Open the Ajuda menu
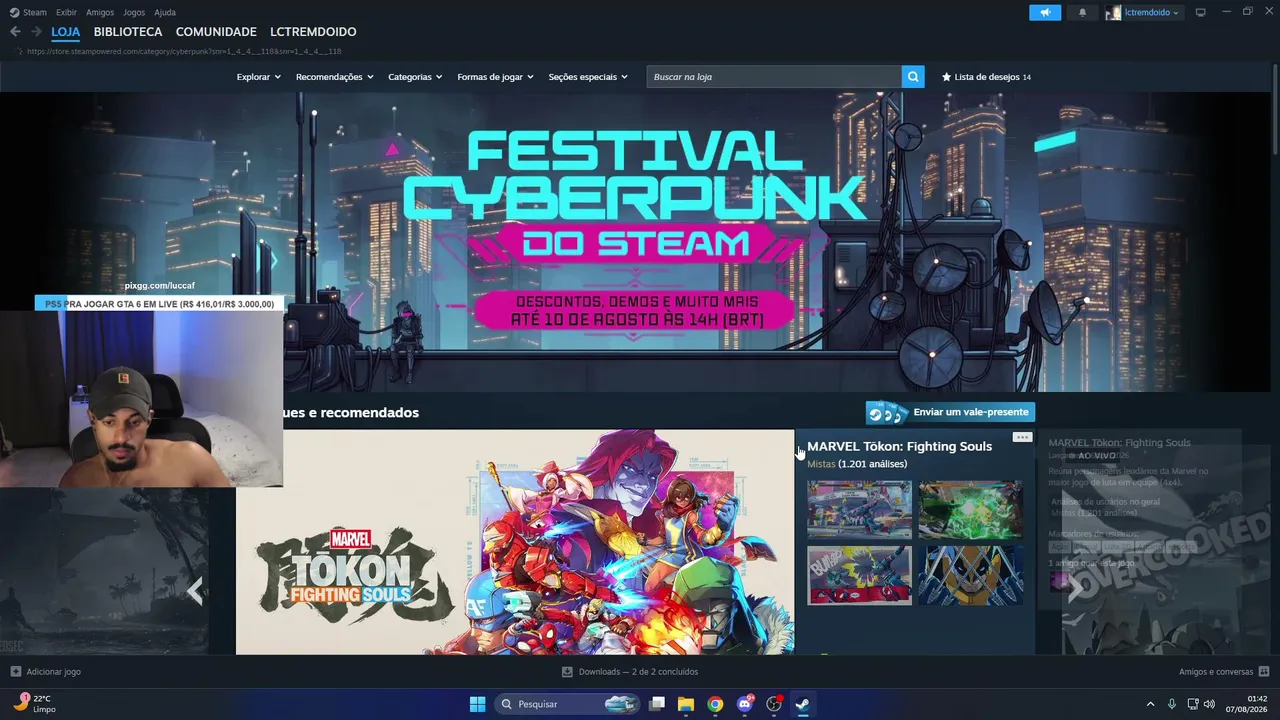The height and width of the screenshot is (720, 1280). [165, 12]
